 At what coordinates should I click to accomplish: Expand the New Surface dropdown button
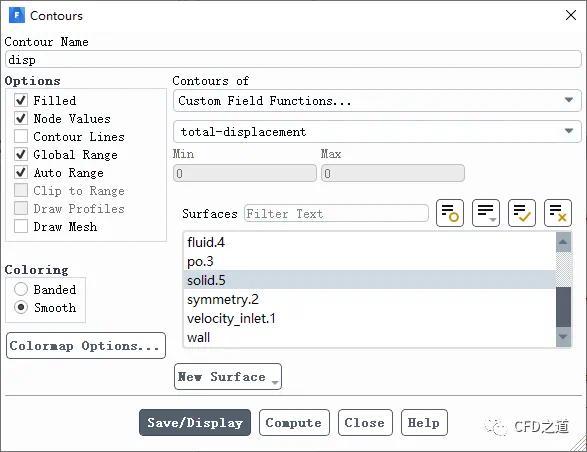(x=228, y=376)
